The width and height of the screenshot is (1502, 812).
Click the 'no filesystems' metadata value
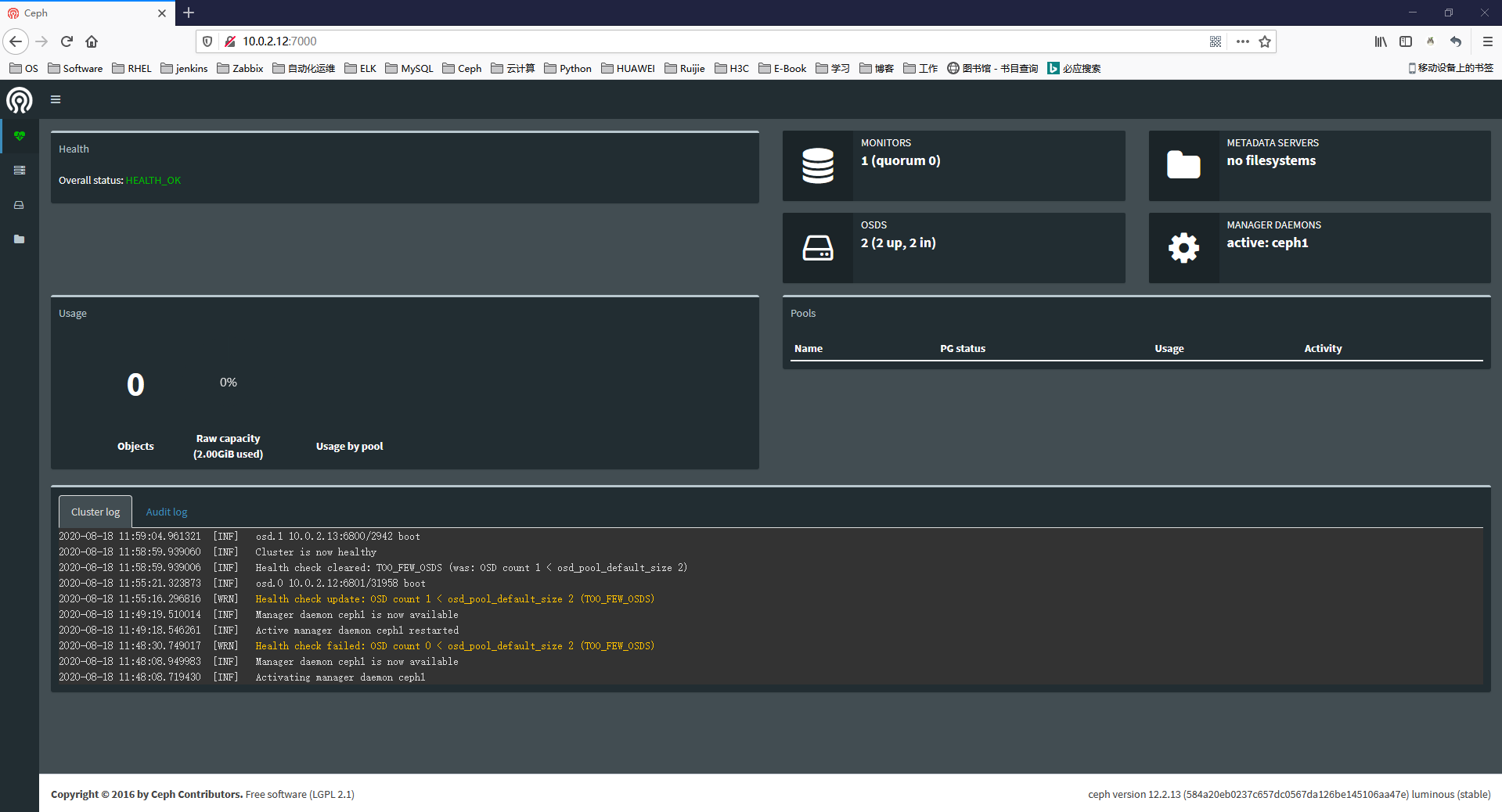coord(1271,161)
